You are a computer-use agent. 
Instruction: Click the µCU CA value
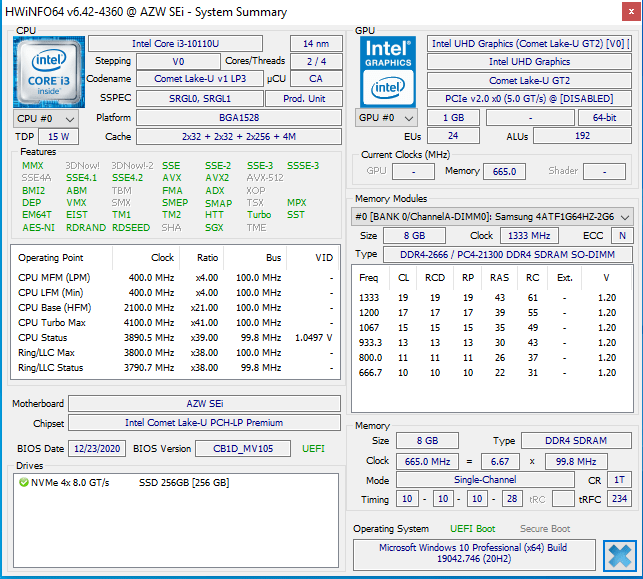click(x=316, y=79)
